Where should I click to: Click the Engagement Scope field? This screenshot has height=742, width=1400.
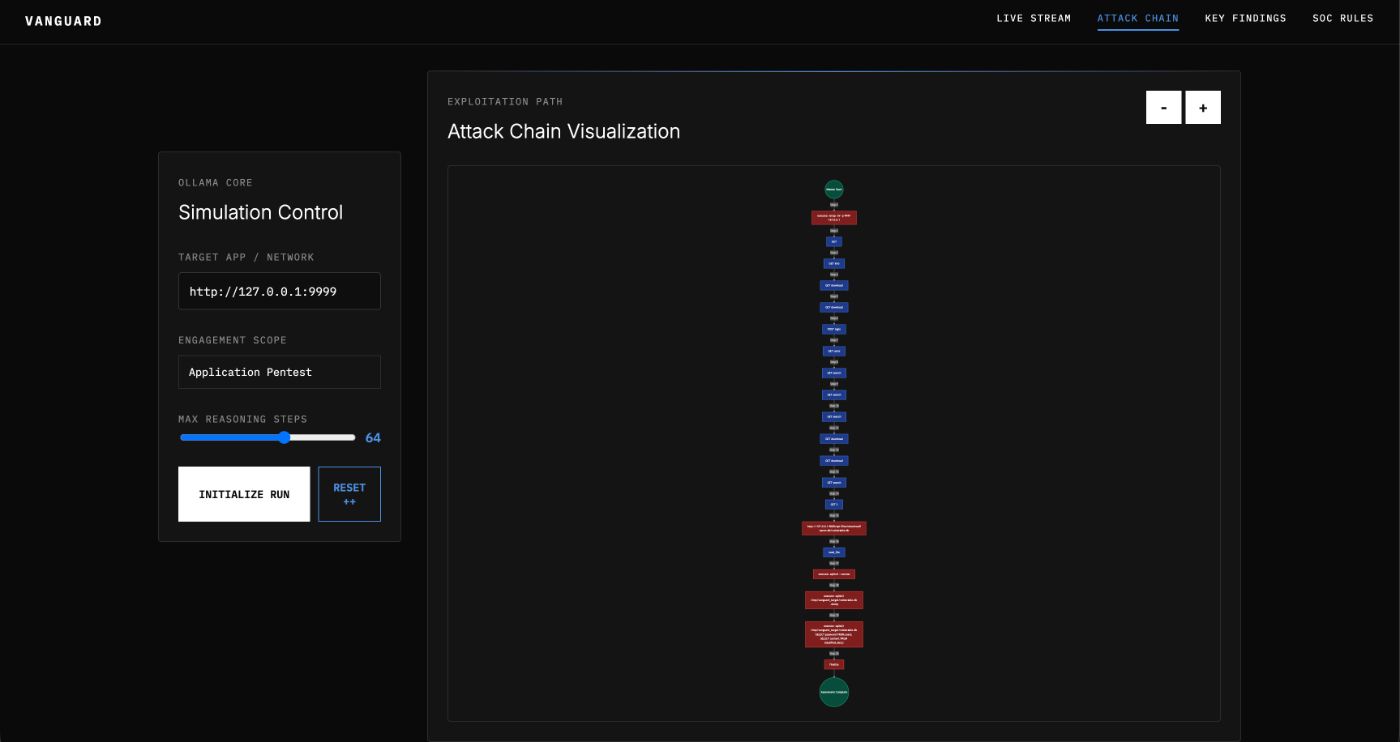(279, 371)
